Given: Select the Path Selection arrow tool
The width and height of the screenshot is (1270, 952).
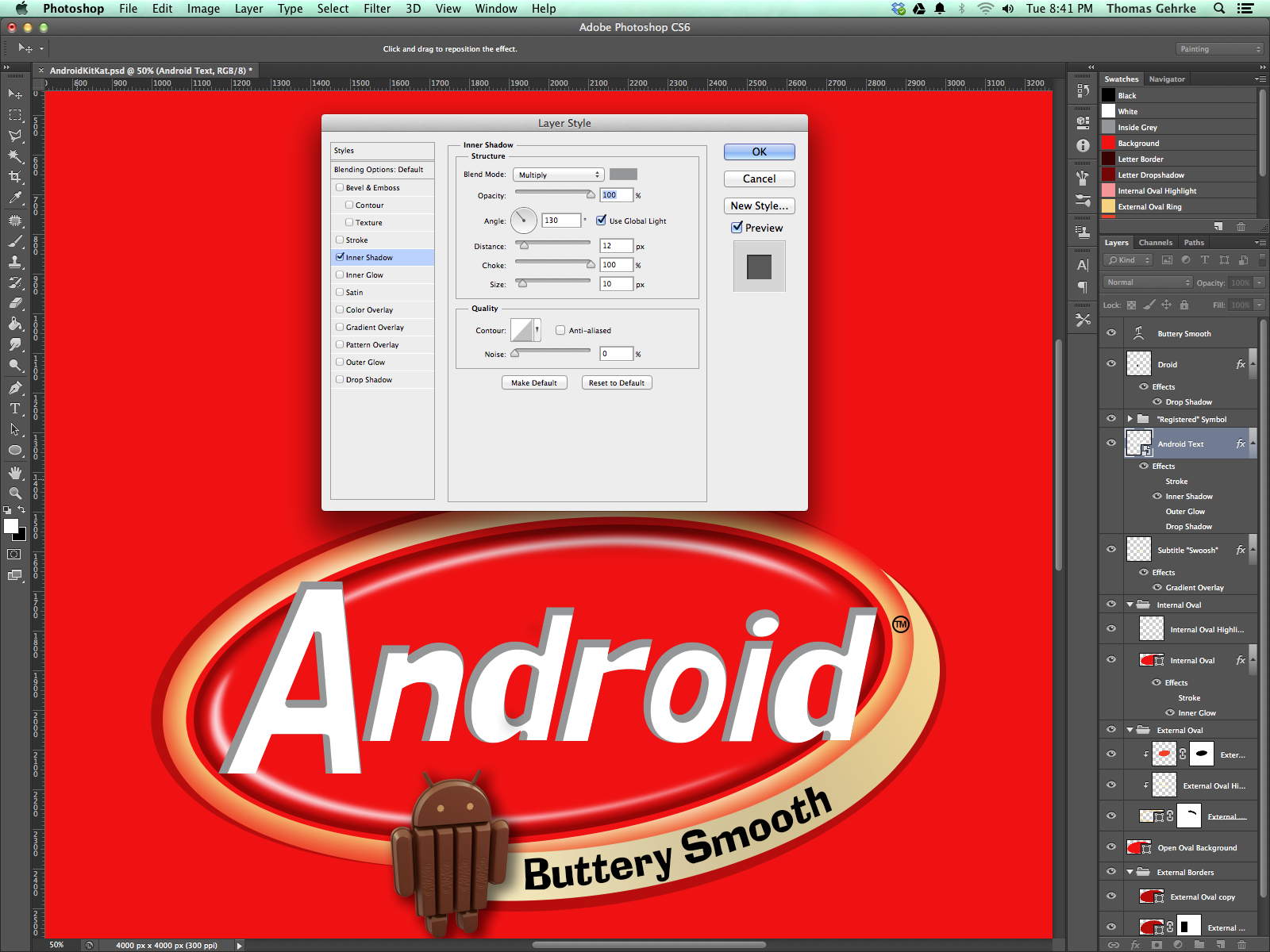Looking at the screenshot, I should (x=15, y=429).
